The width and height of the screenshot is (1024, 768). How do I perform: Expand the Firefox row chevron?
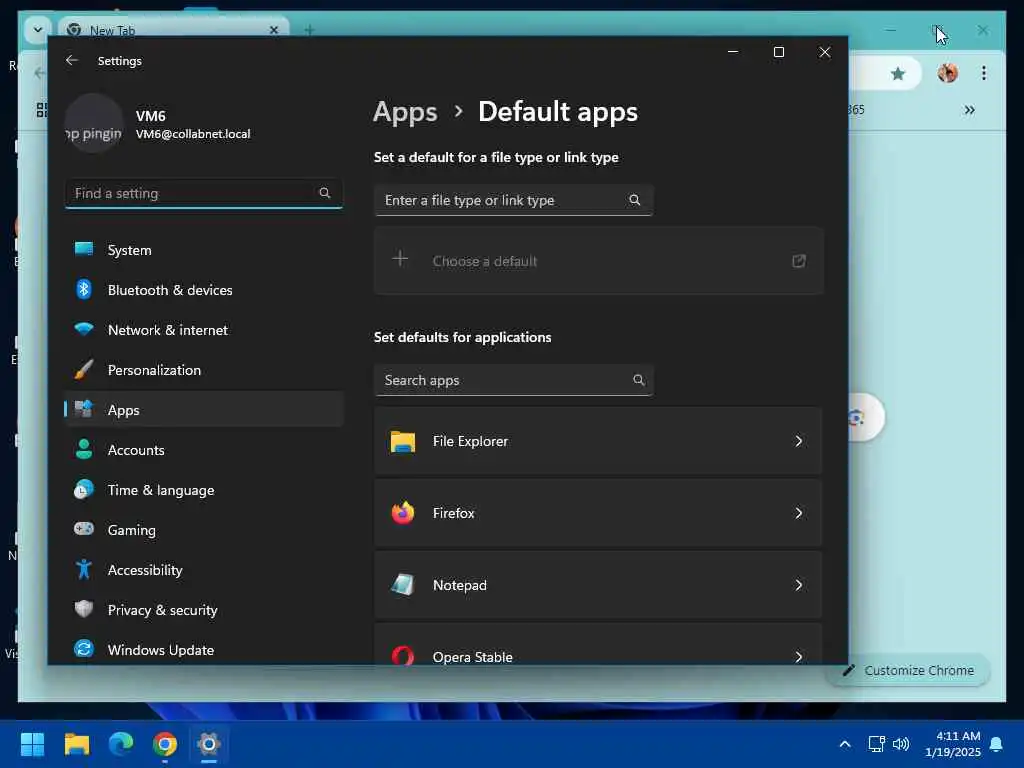(799, 513)
